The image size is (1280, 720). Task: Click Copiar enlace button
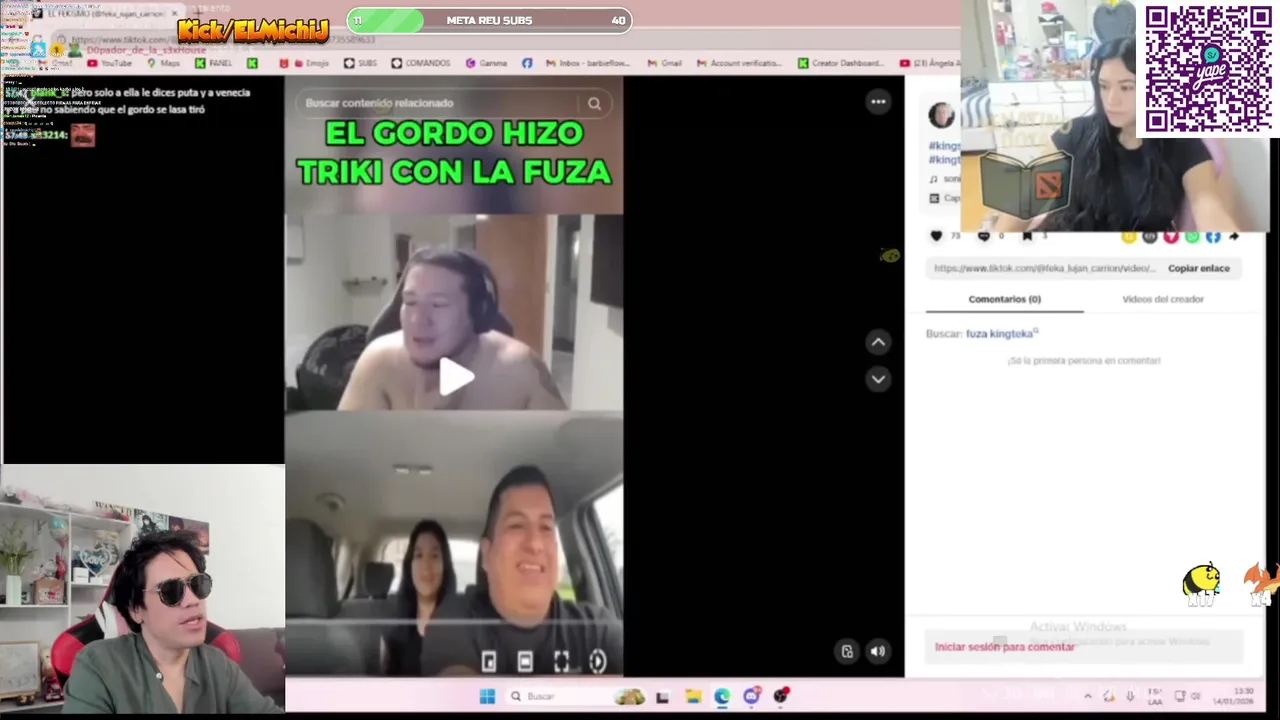(1199, 268)
